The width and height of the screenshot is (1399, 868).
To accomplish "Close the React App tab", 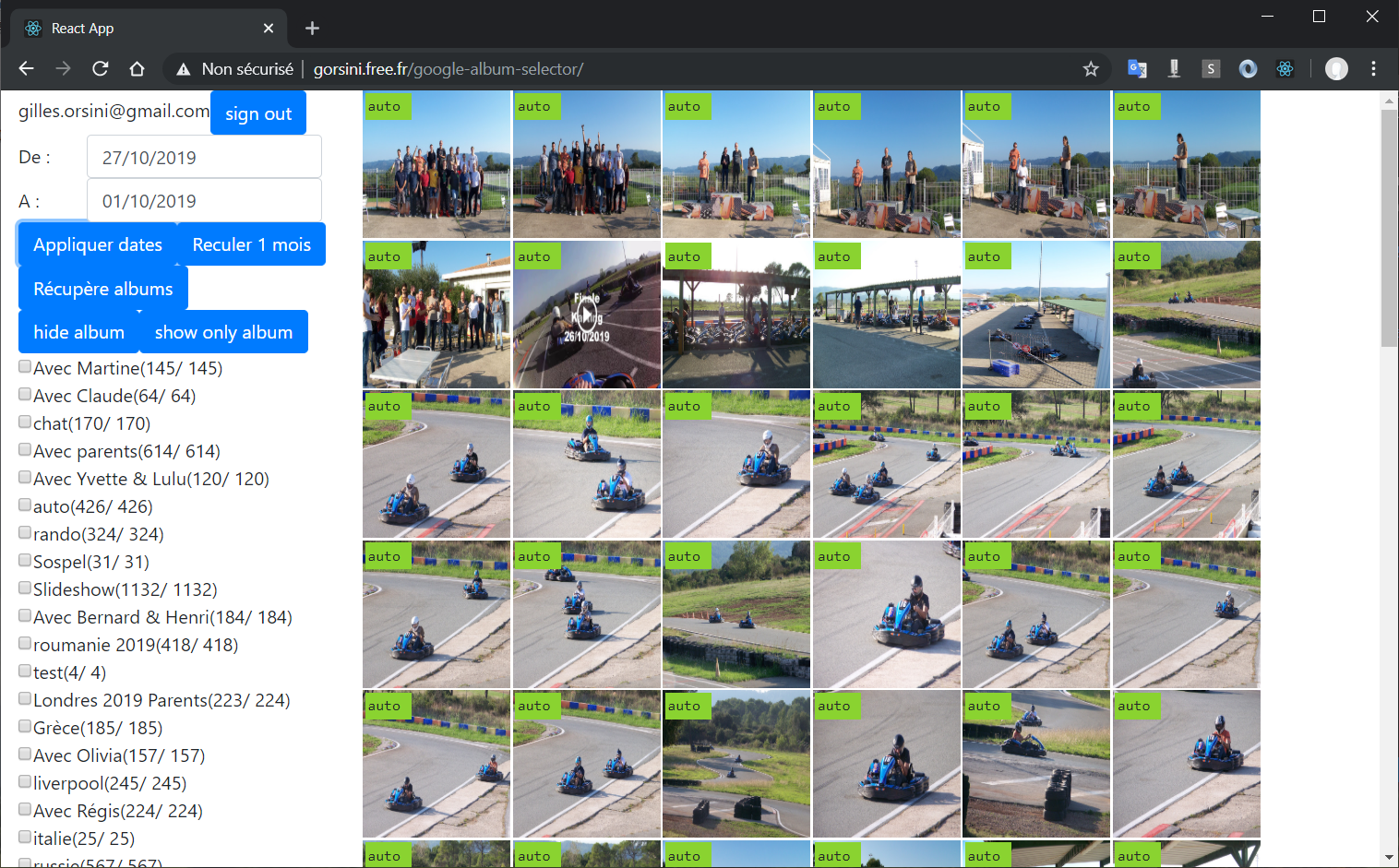I will (269, 29).
